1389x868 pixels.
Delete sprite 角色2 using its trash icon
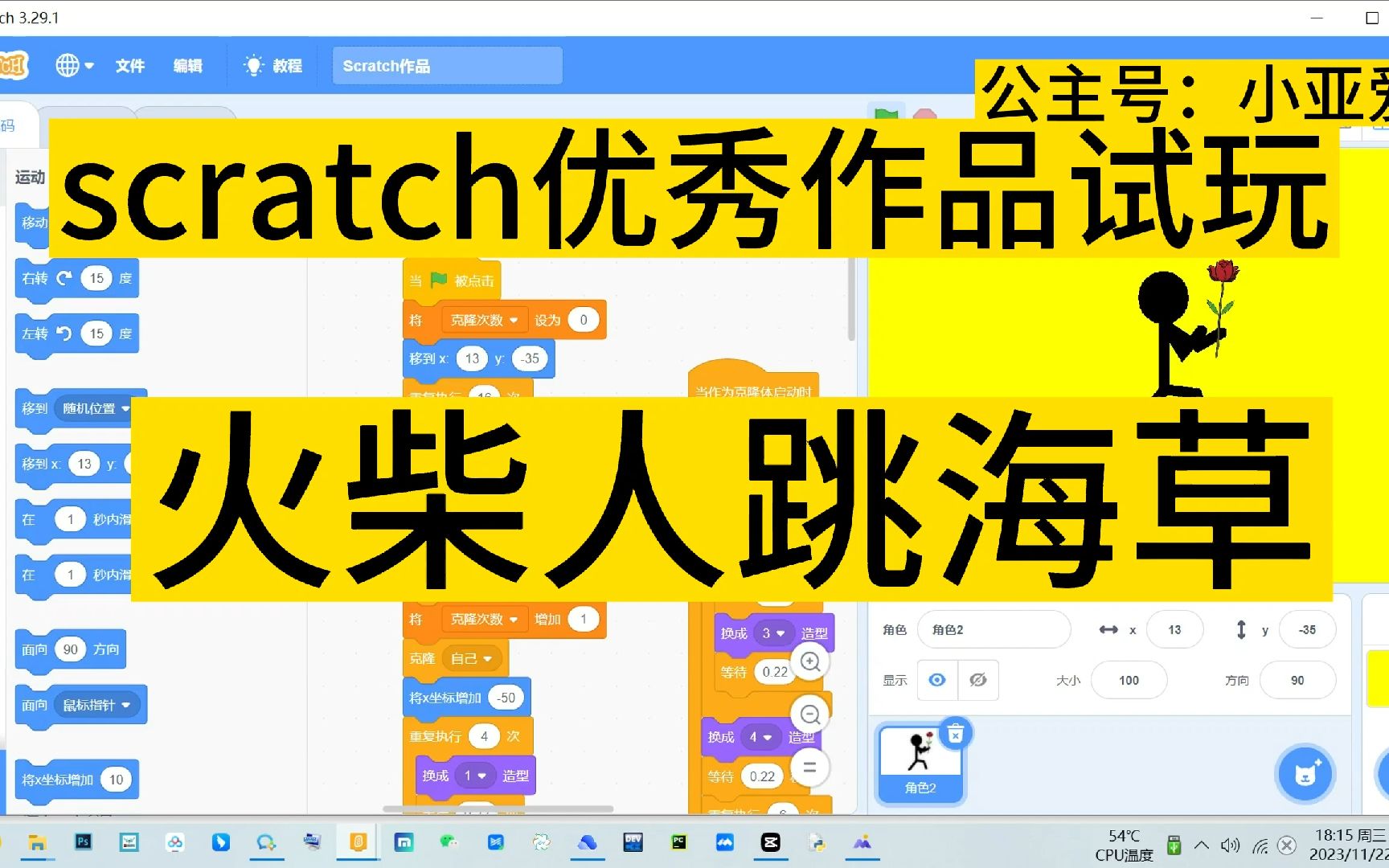(x=956, y=733)
